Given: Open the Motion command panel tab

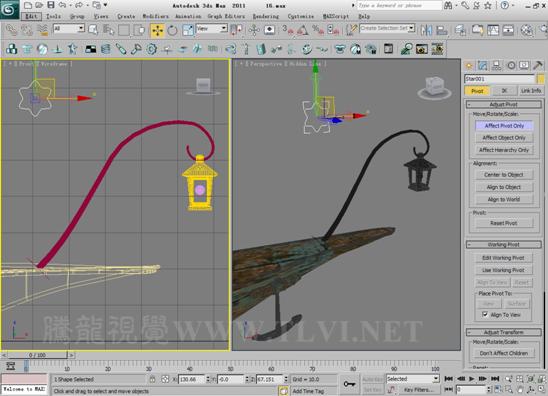Looking at the screenshot, I should click(x=511, y=65).
